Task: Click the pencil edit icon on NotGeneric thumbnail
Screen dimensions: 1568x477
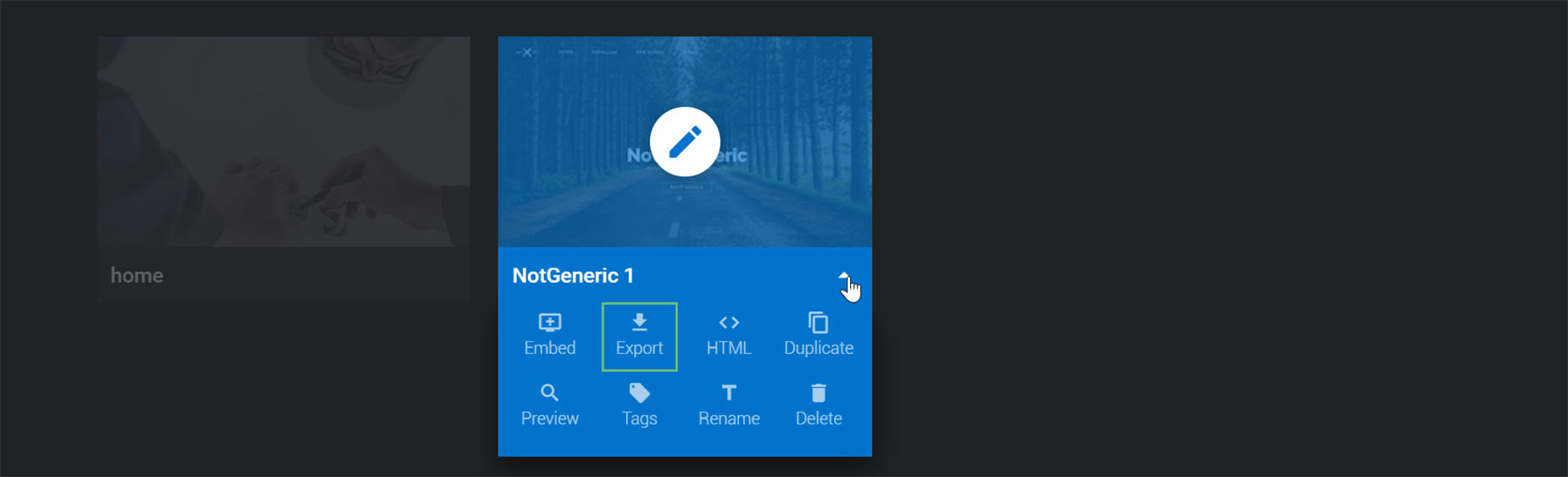Action: click(685, 141)
